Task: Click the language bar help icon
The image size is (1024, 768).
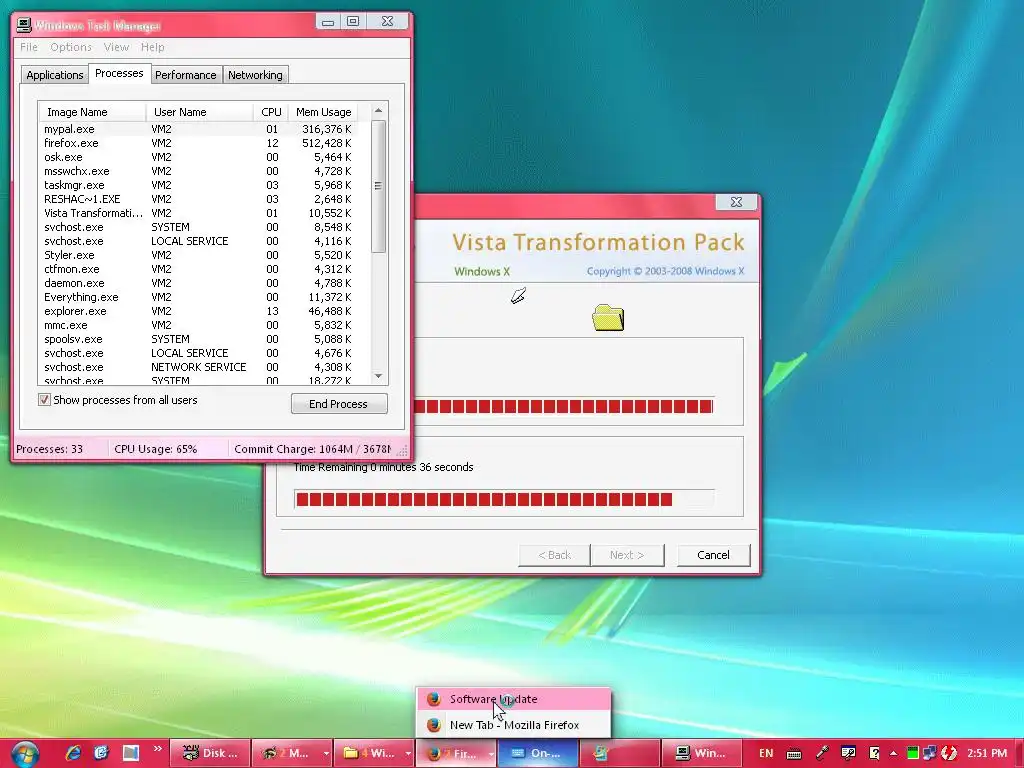Action: (874, 753)
